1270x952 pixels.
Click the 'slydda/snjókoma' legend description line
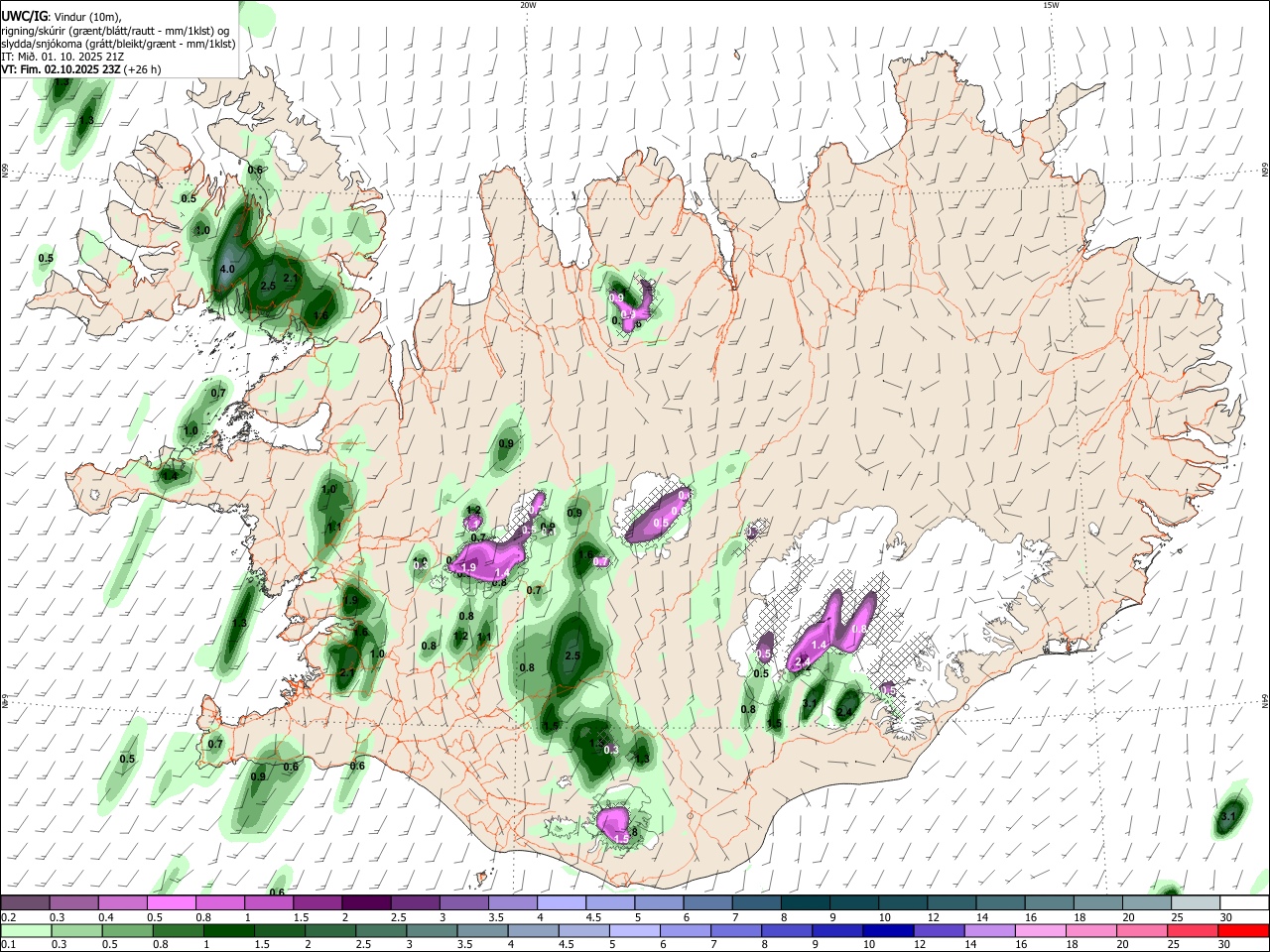118,44
